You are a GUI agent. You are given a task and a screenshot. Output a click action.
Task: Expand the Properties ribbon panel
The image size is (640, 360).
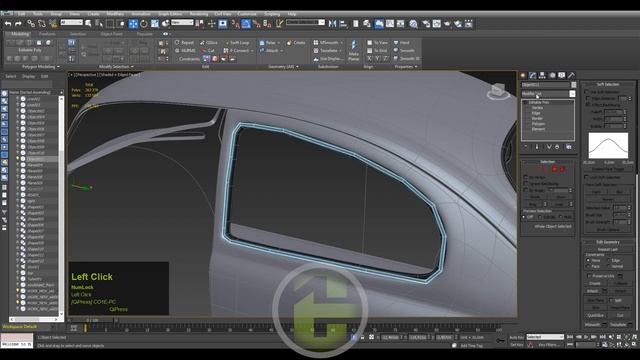(406, 67)
